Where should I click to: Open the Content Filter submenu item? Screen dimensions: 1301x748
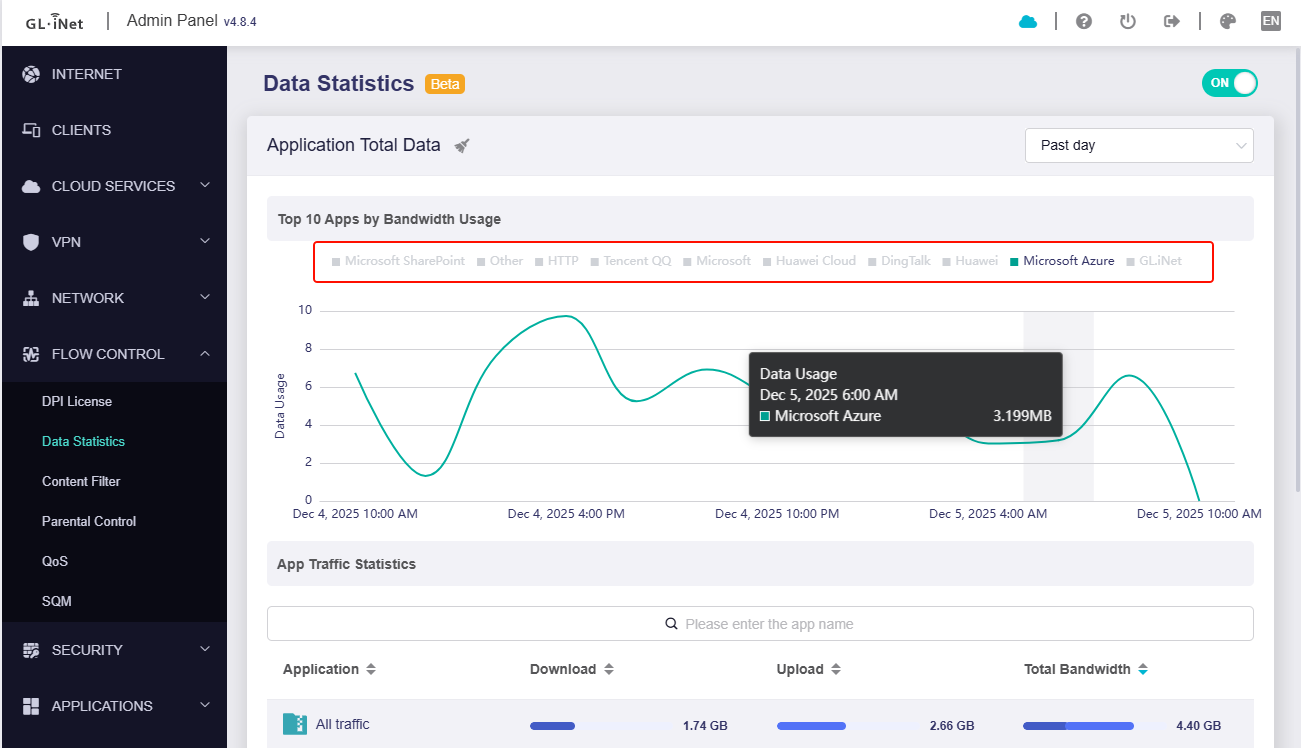pyautogui.click(x=81, y=481)
